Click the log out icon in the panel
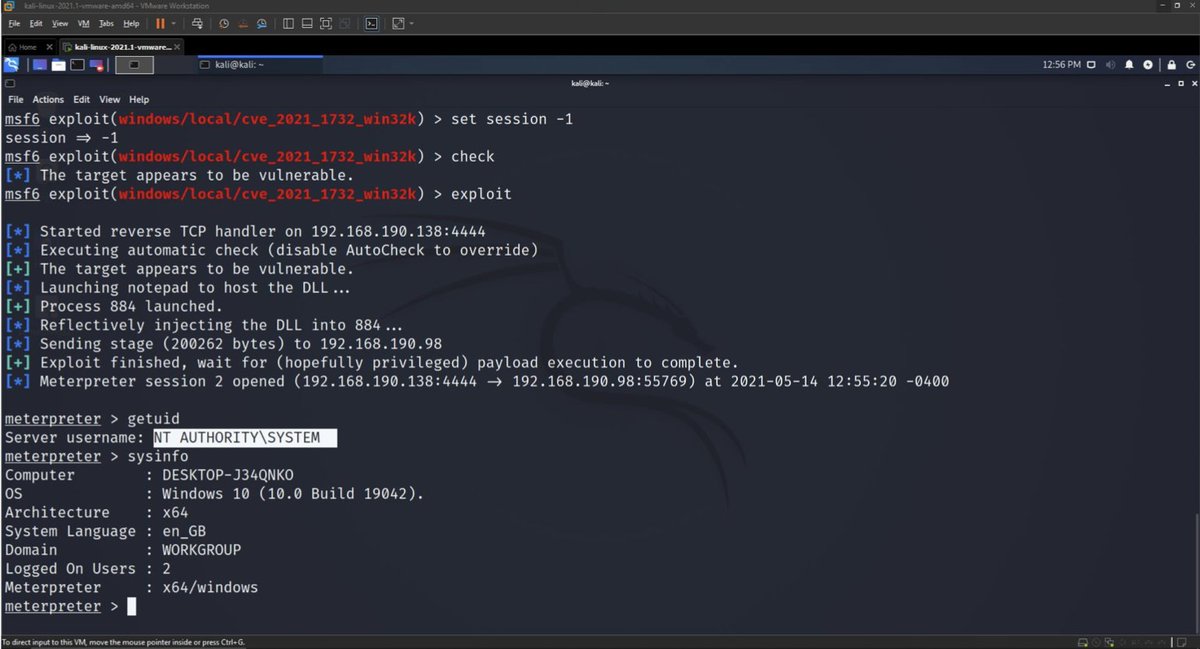 tap(1189, 65)
